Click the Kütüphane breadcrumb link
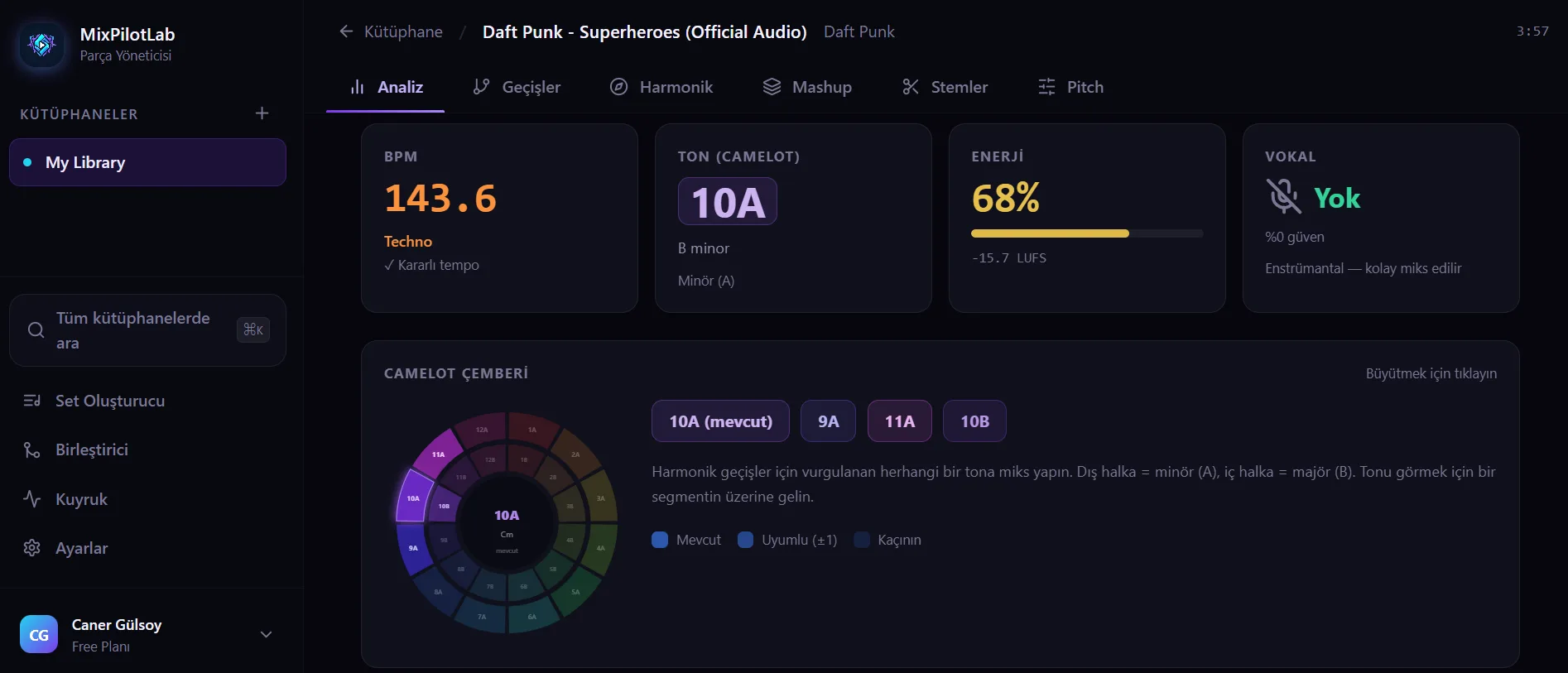Viewport: 1568px width, 673px height. (403, 31)
